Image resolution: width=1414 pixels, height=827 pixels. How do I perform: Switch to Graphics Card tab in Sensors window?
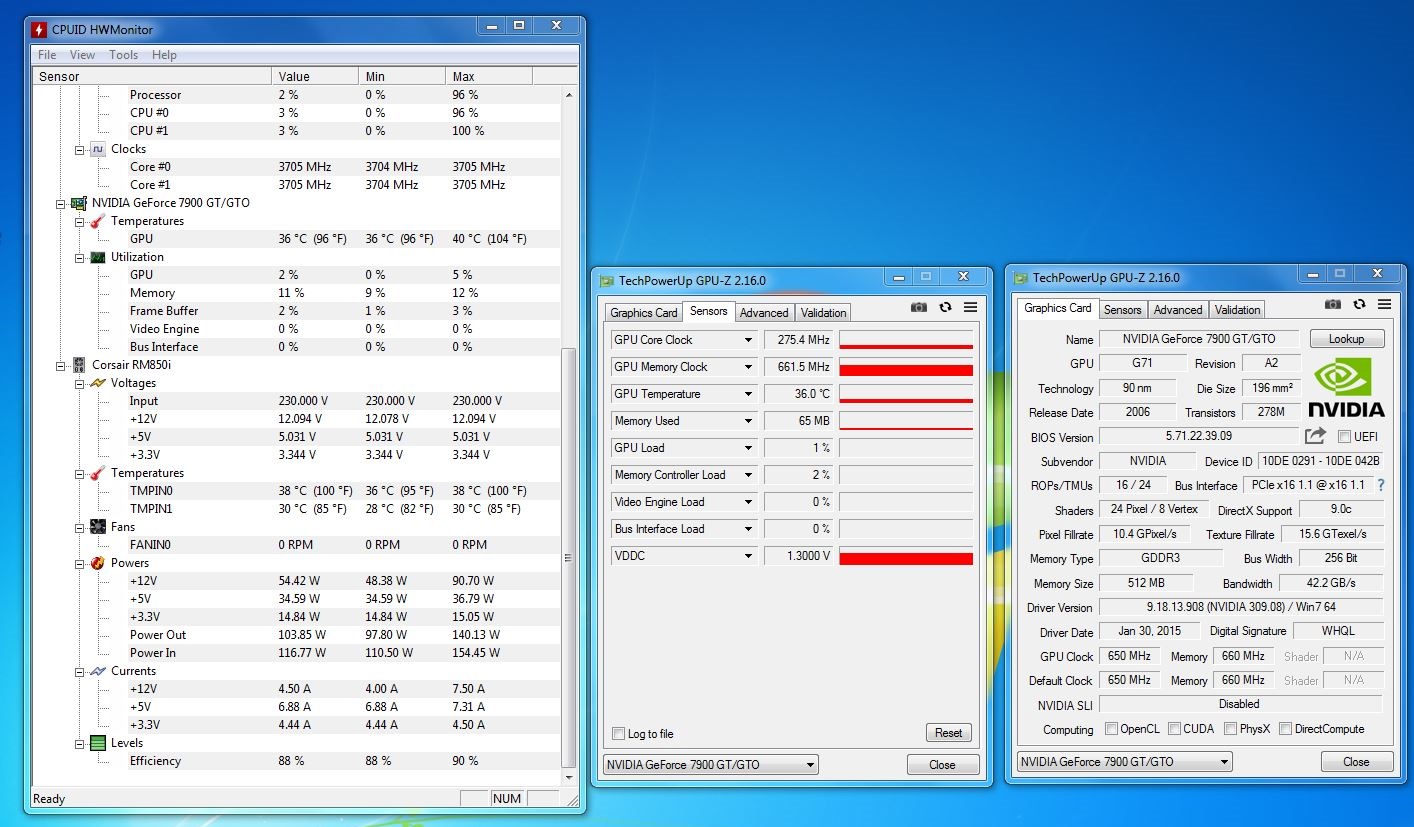click(x=644, y=313)
